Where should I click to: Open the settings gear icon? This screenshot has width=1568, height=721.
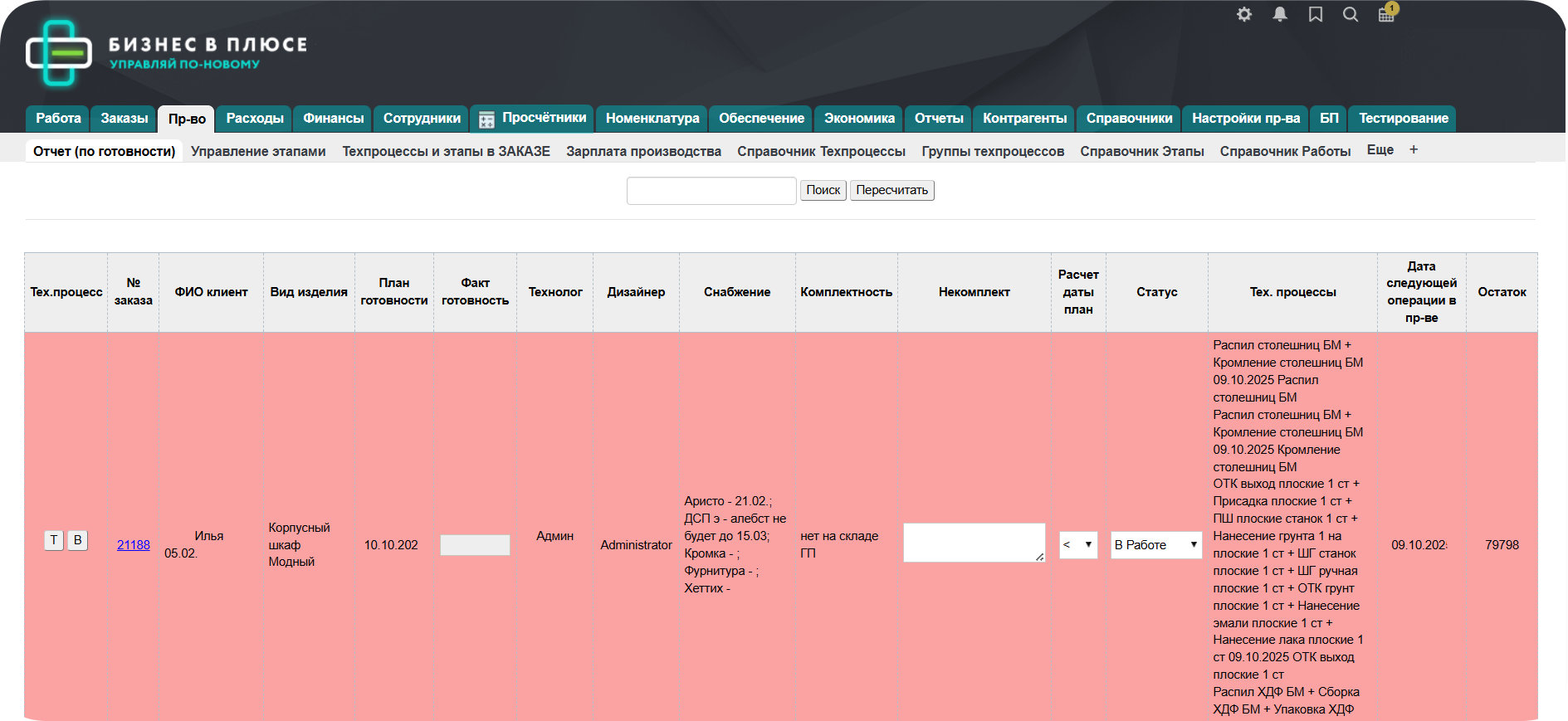pyautogui.click(x=1243, y=14)
